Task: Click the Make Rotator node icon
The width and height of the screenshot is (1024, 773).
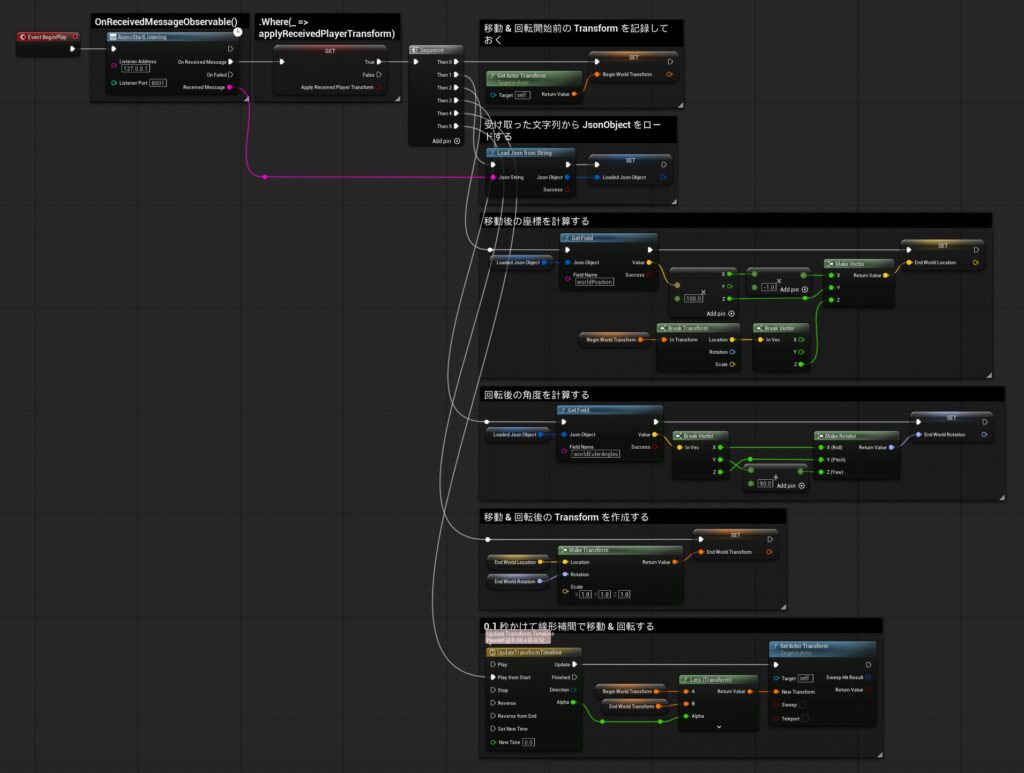Action: 821,435
